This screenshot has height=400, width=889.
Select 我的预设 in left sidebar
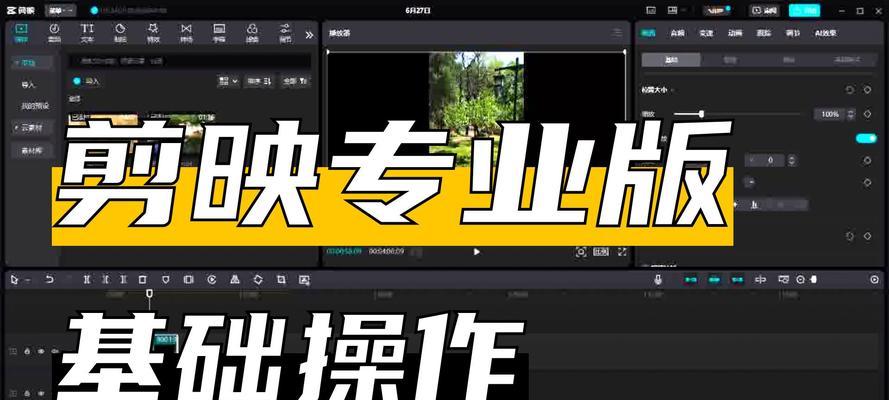pyautogui.click(x=35, y=106)
